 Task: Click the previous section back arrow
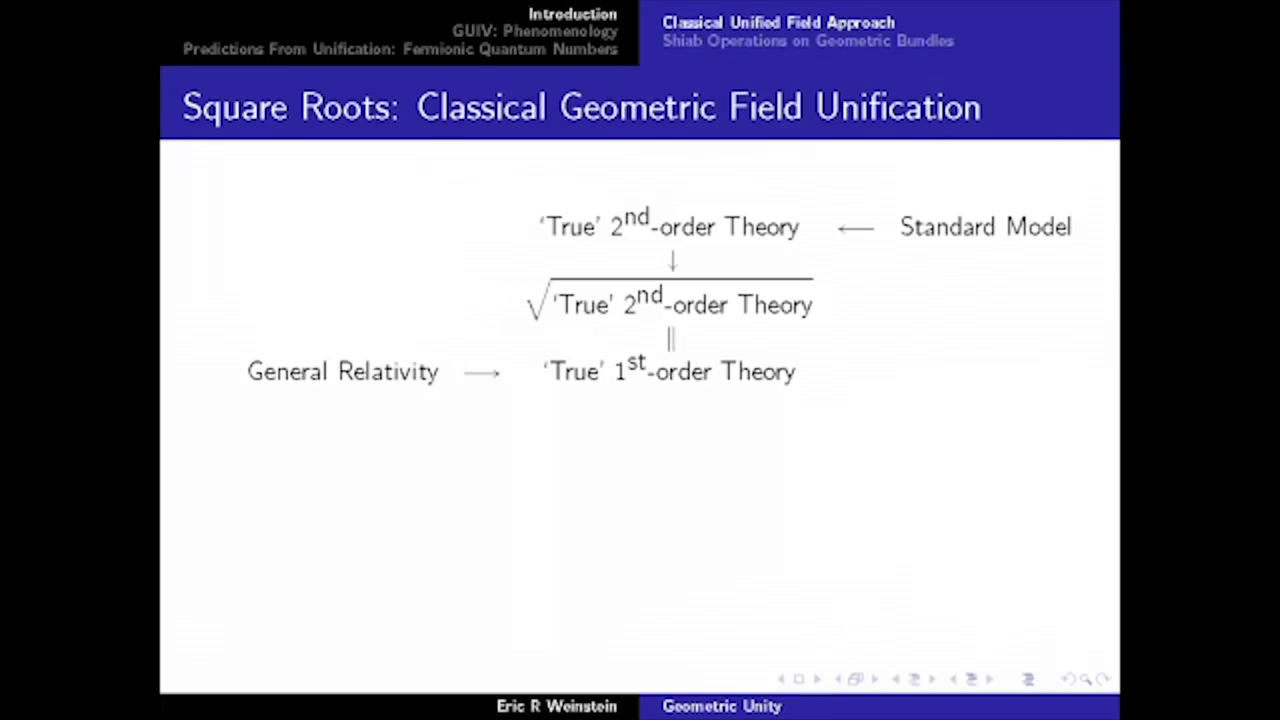(x=953, y=679)
